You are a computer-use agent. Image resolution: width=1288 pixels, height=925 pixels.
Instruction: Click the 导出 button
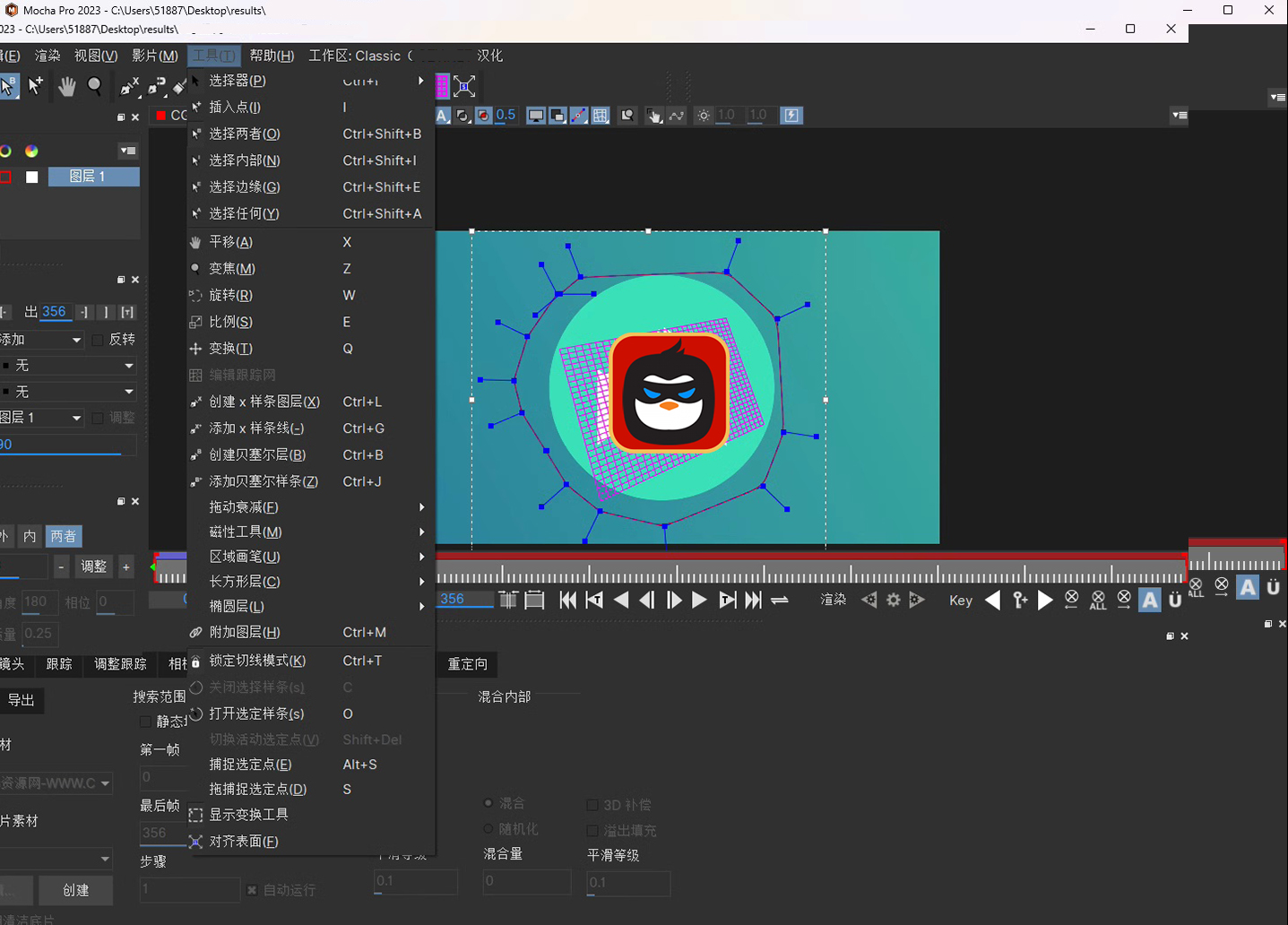point(22,700)
